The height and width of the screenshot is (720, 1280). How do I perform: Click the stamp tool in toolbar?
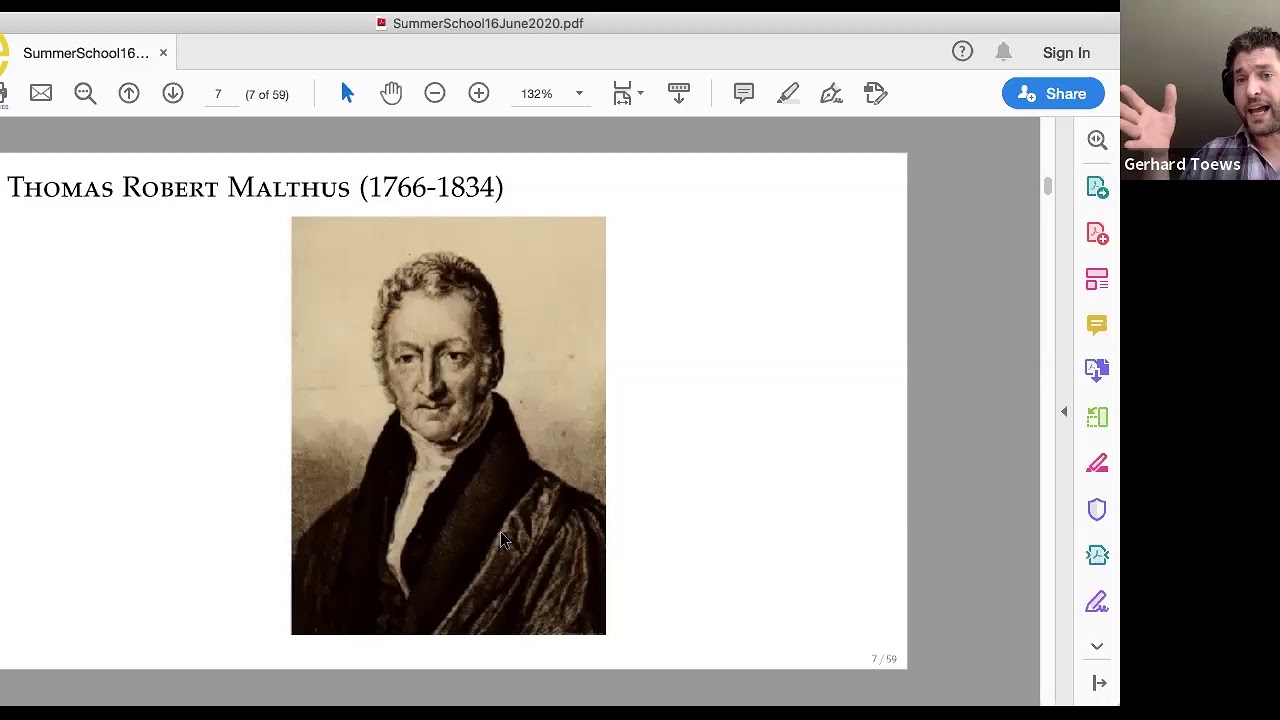(x=875, y=93)
